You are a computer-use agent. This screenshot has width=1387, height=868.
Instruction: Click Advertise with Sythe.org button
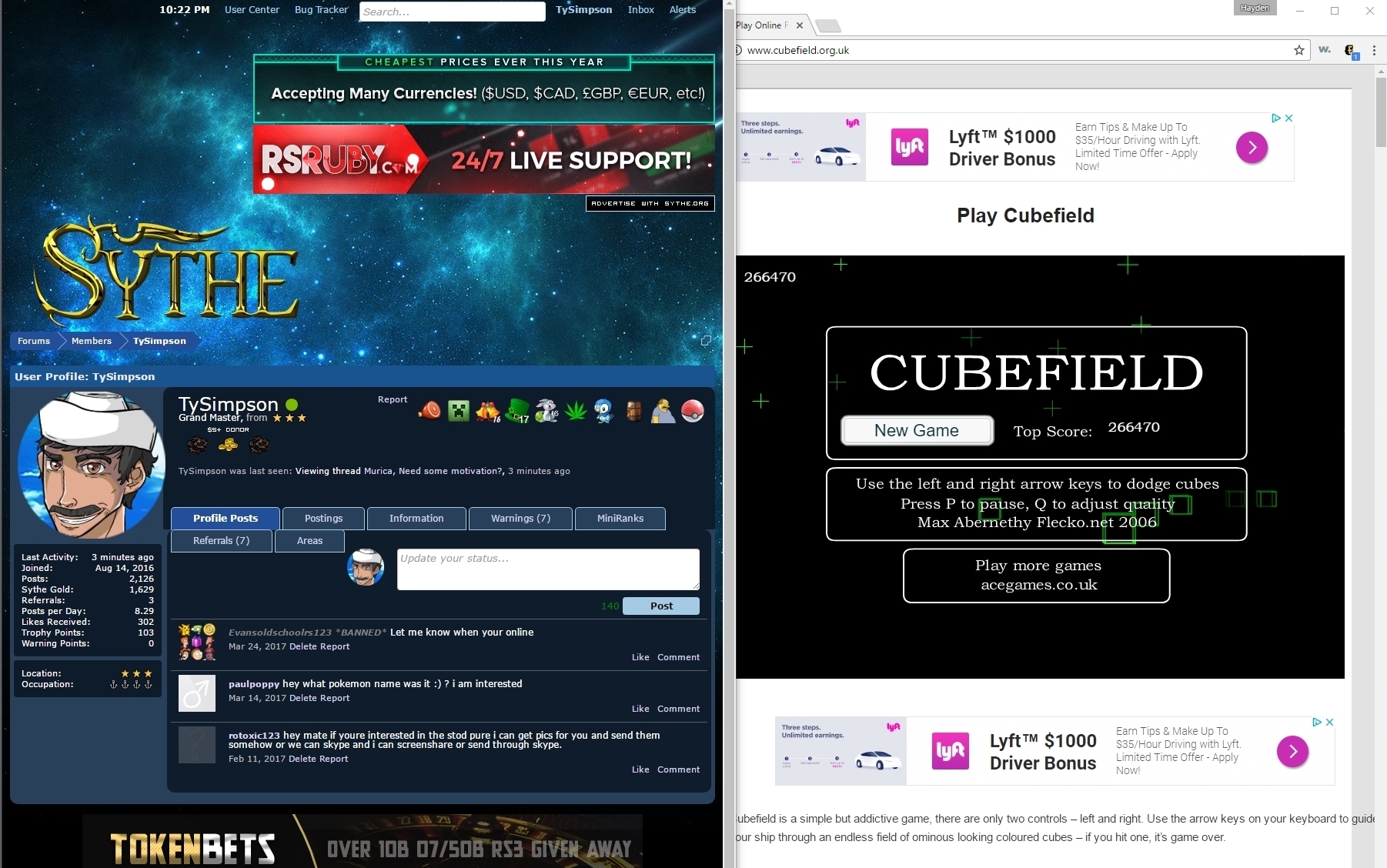650,203
